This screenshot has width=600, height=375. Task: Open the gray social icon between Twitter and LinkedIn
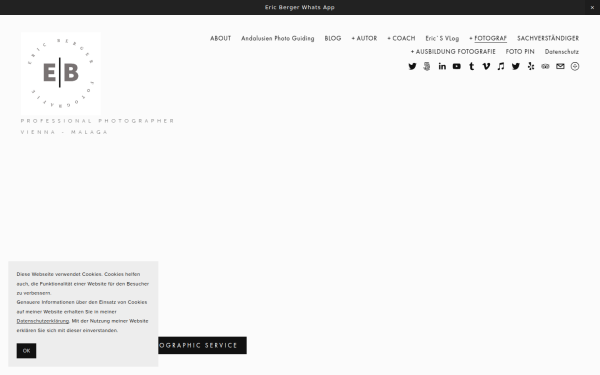427,66
